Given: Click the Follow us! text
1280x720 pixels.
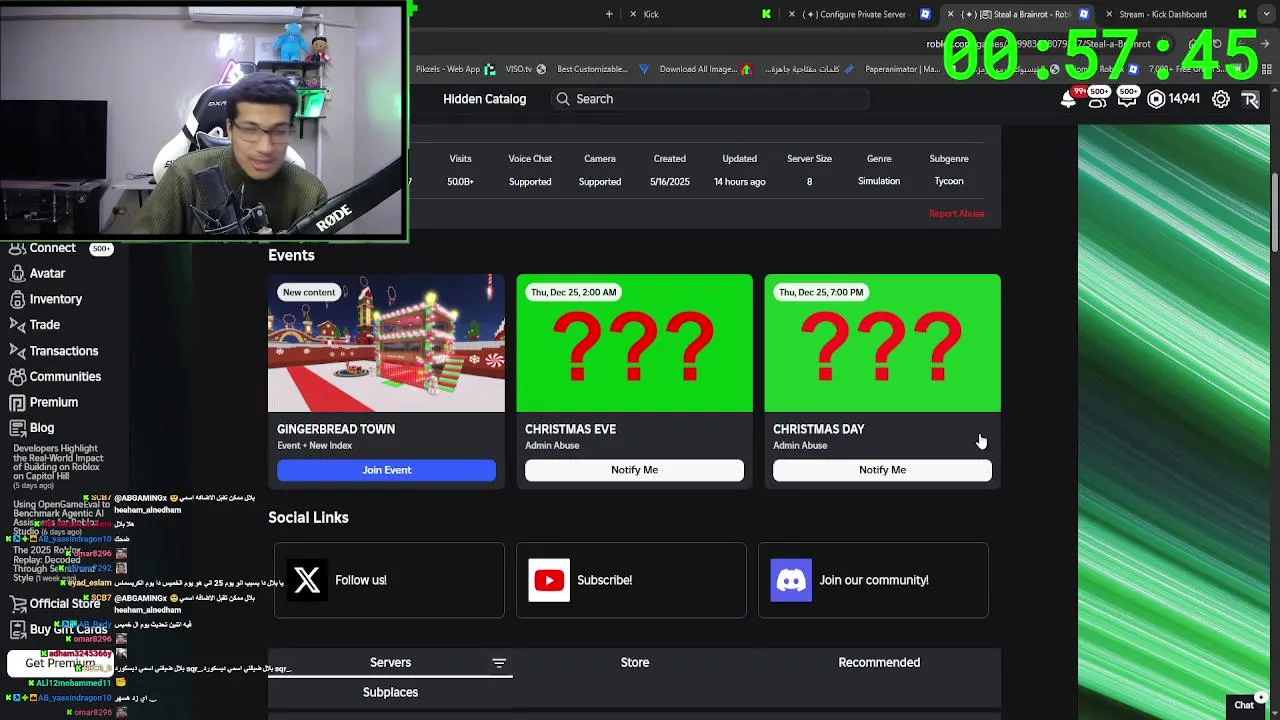Looking at the screenshot, I should point(361,580).
